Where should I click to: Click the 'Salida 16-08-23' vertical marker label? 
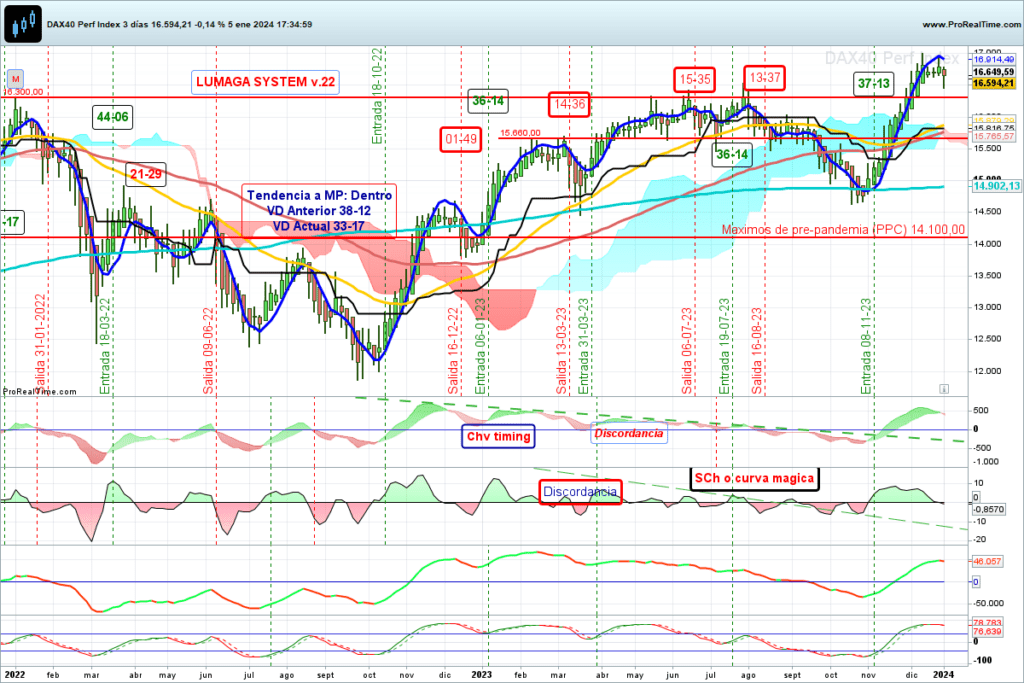[x=757, y=351]
